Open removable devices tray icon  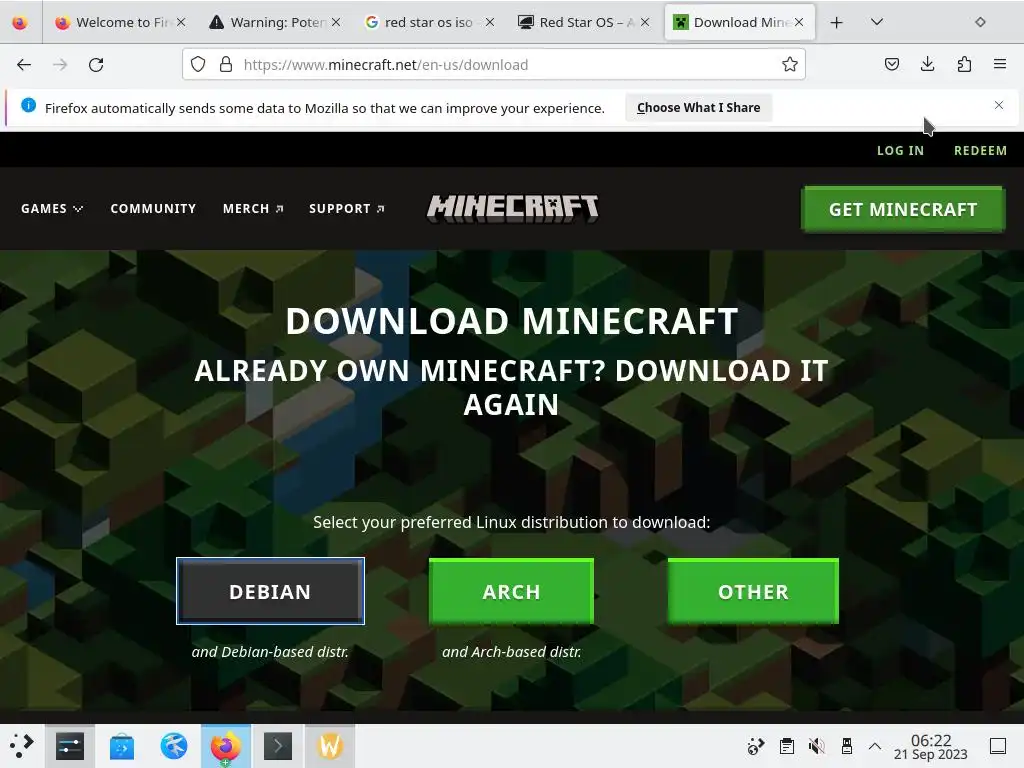847,746
